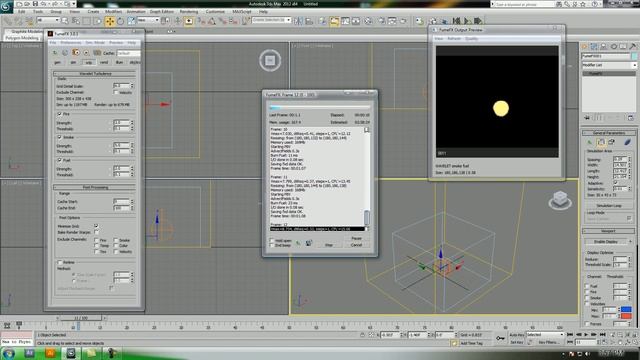
Task: Click the Simulation Loop button
Action: pyautogui.click(x=609, y=206)
